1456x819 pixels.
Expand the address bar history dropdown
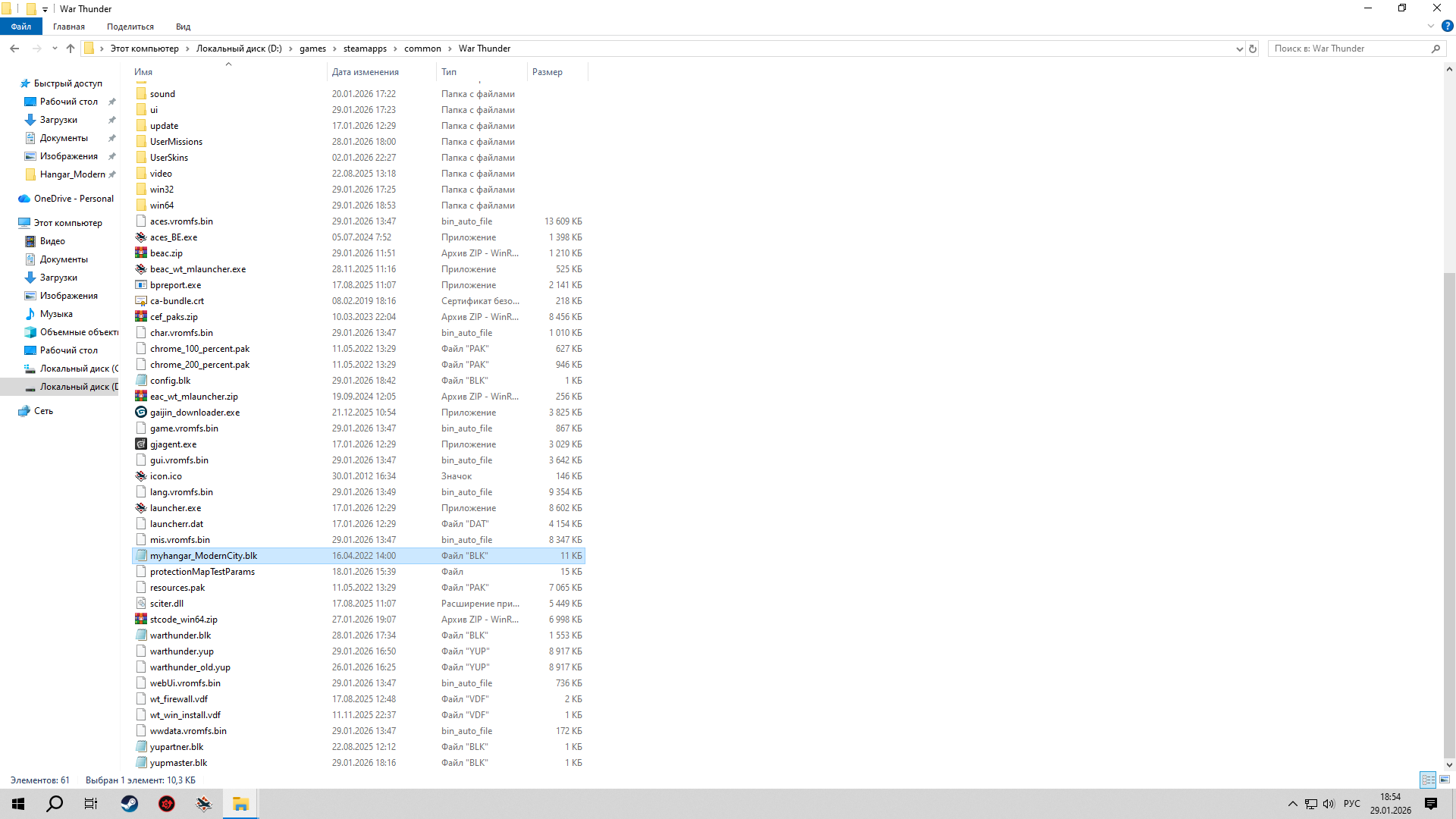coord(1239,49)
